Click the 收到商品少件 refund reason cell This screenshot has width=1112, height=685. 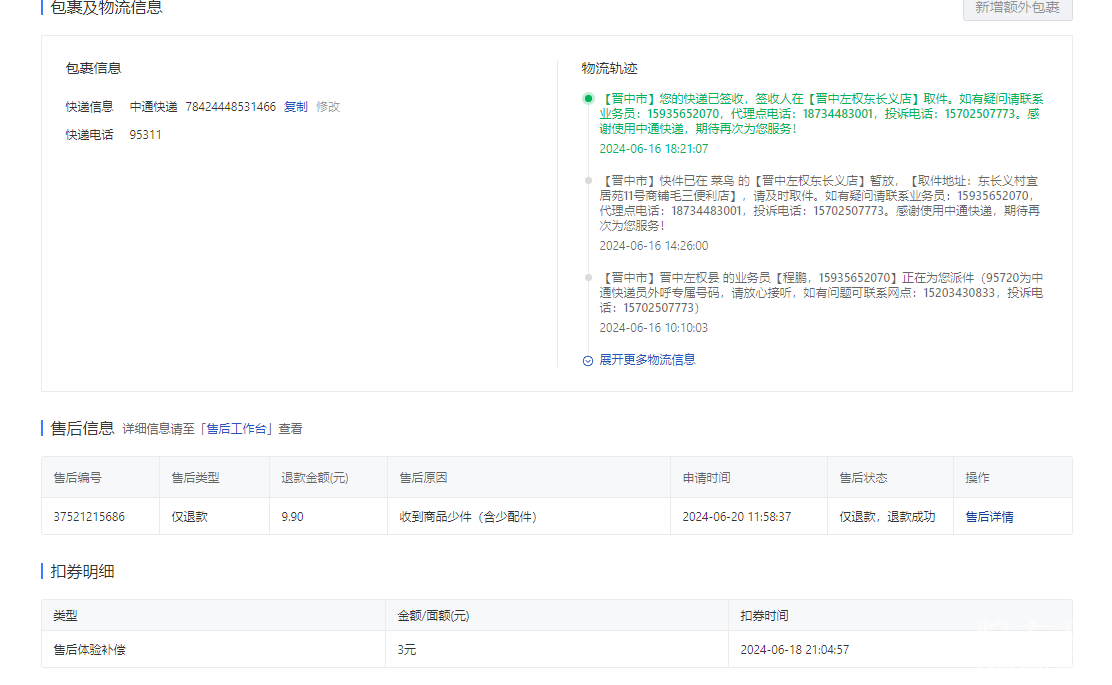pos(467,517)
